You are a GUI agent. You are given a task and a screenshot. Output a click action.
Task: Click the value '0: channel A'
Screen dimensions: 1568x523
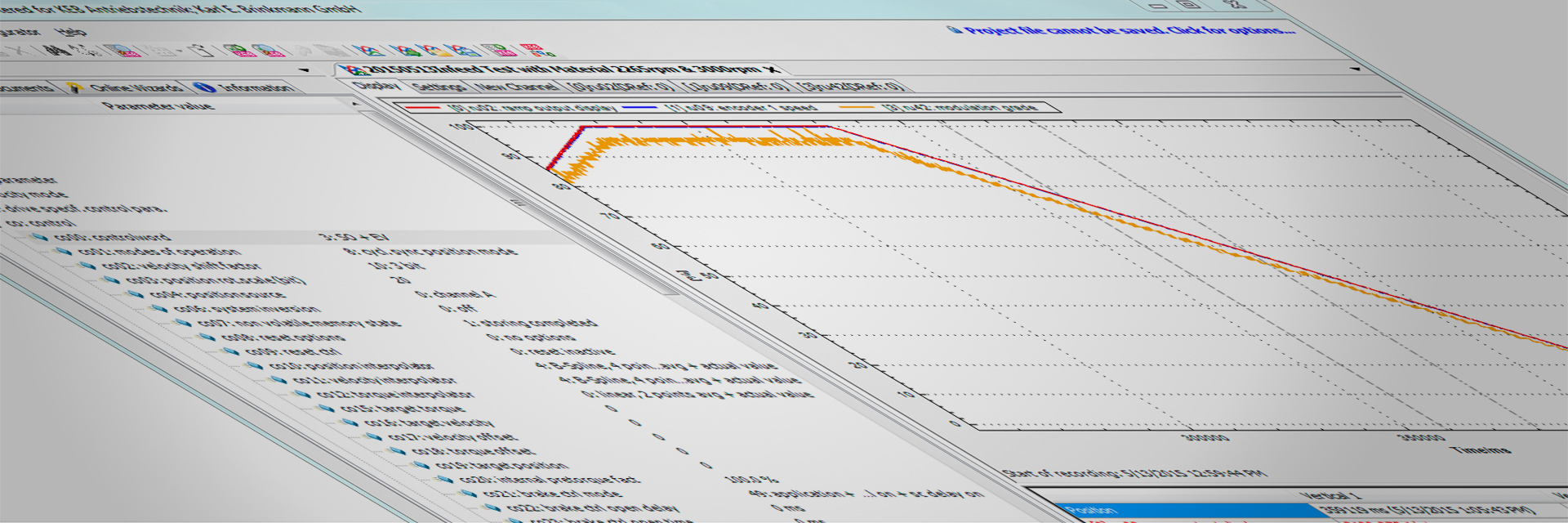[456, 294]
